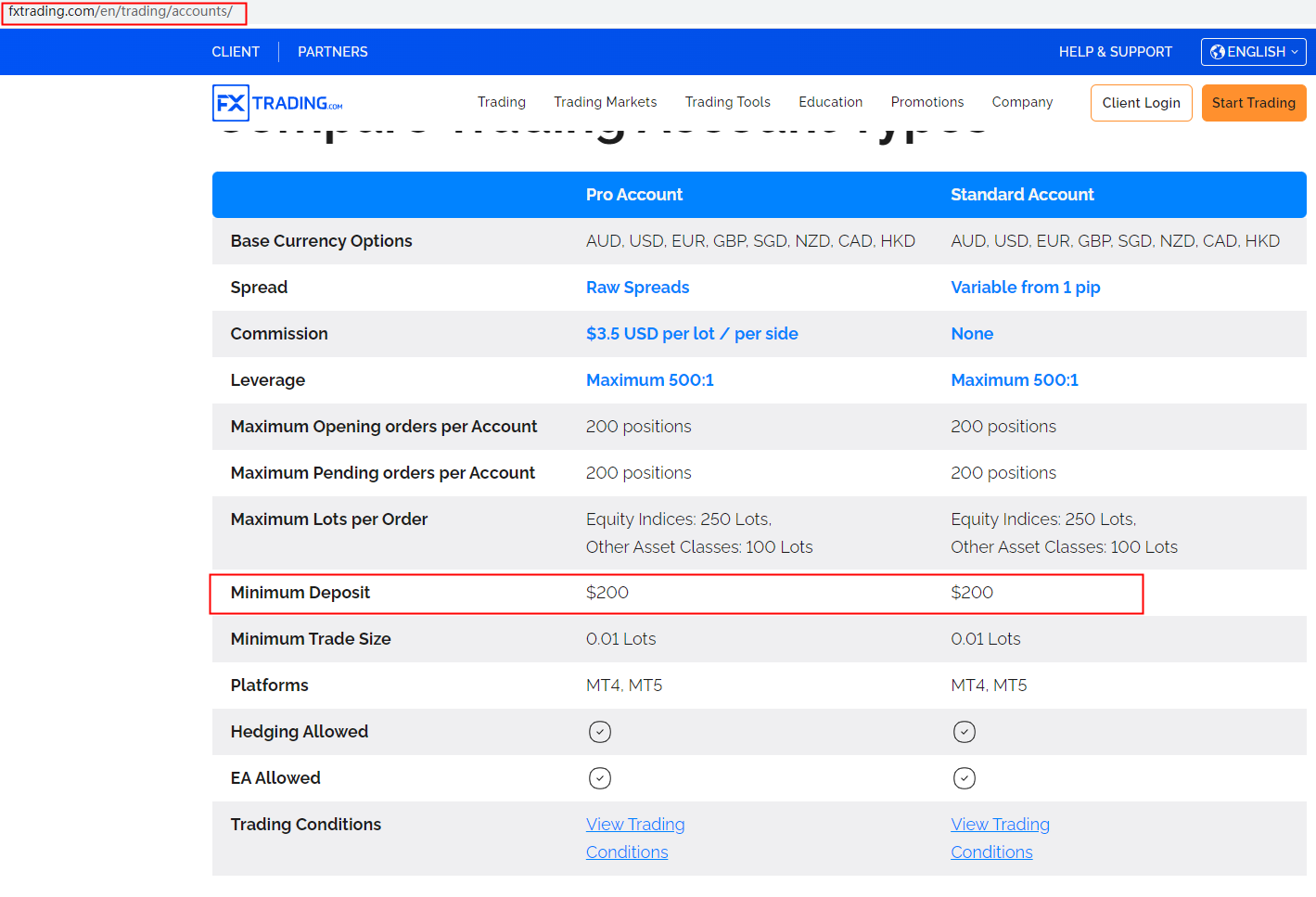The image size is (1316, 897).
Task: Select the Education menu item
Action: pos(830,102)
